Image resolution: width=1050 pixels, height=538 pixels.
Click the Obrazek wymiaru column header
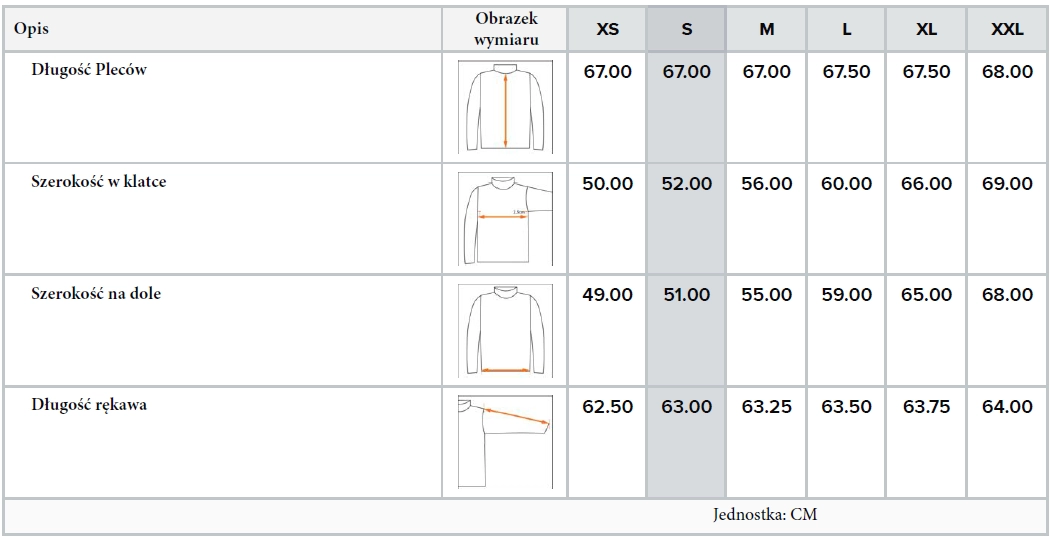[x=506, y=29]
